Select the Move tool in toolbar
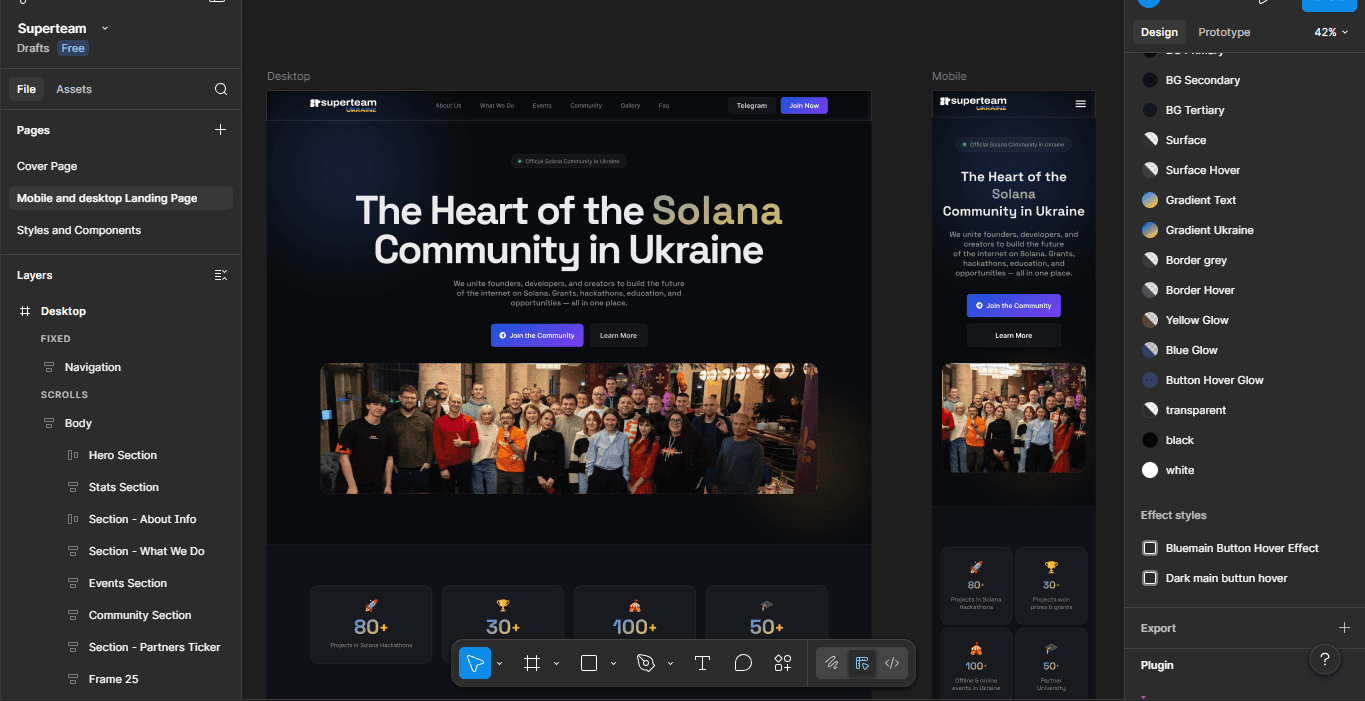The width and height of the screenshot is (1365, 701). tap(475, 663)
